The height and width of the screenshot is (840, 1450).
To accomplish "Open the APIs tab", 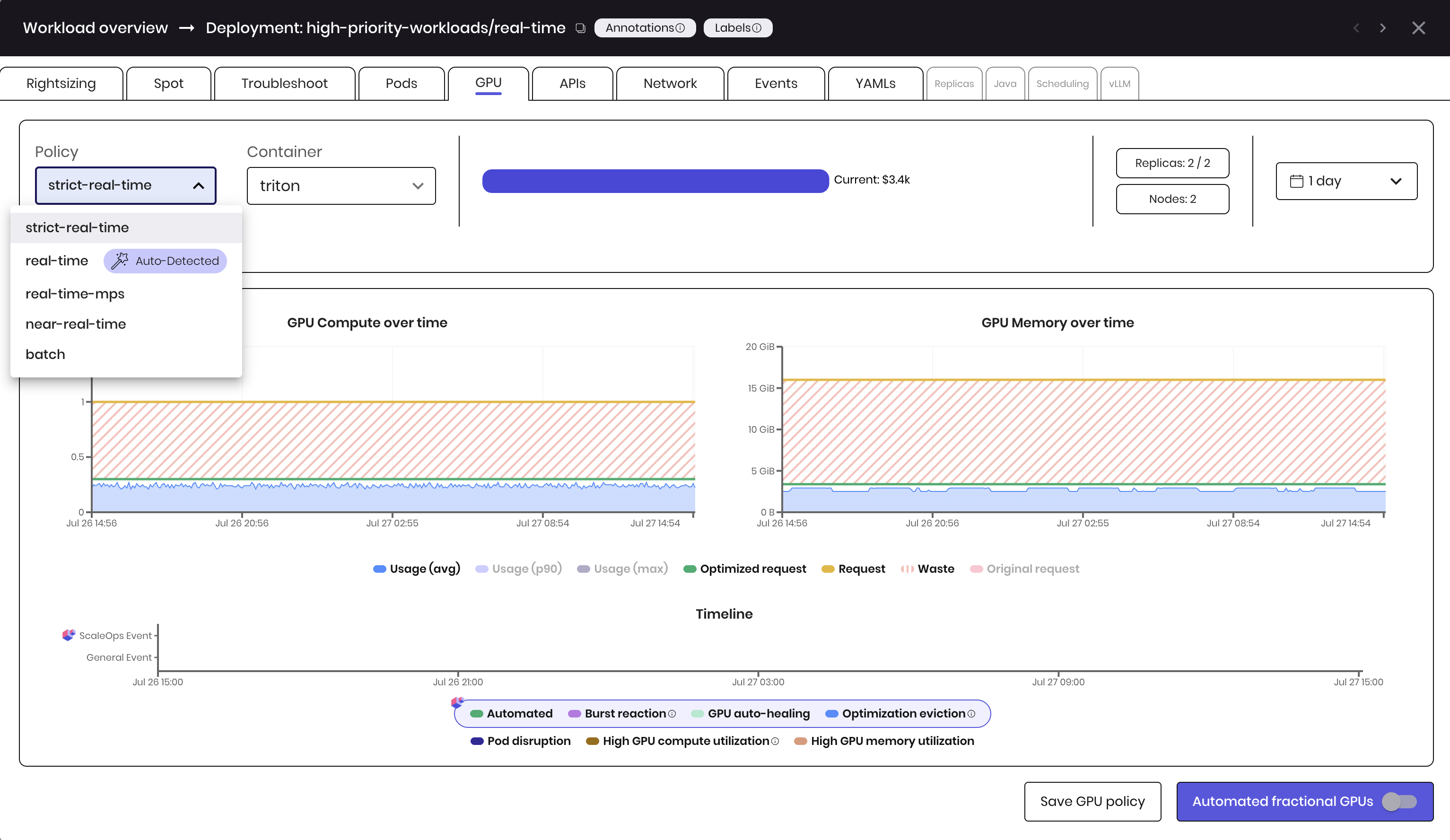I will click(573, 83).
